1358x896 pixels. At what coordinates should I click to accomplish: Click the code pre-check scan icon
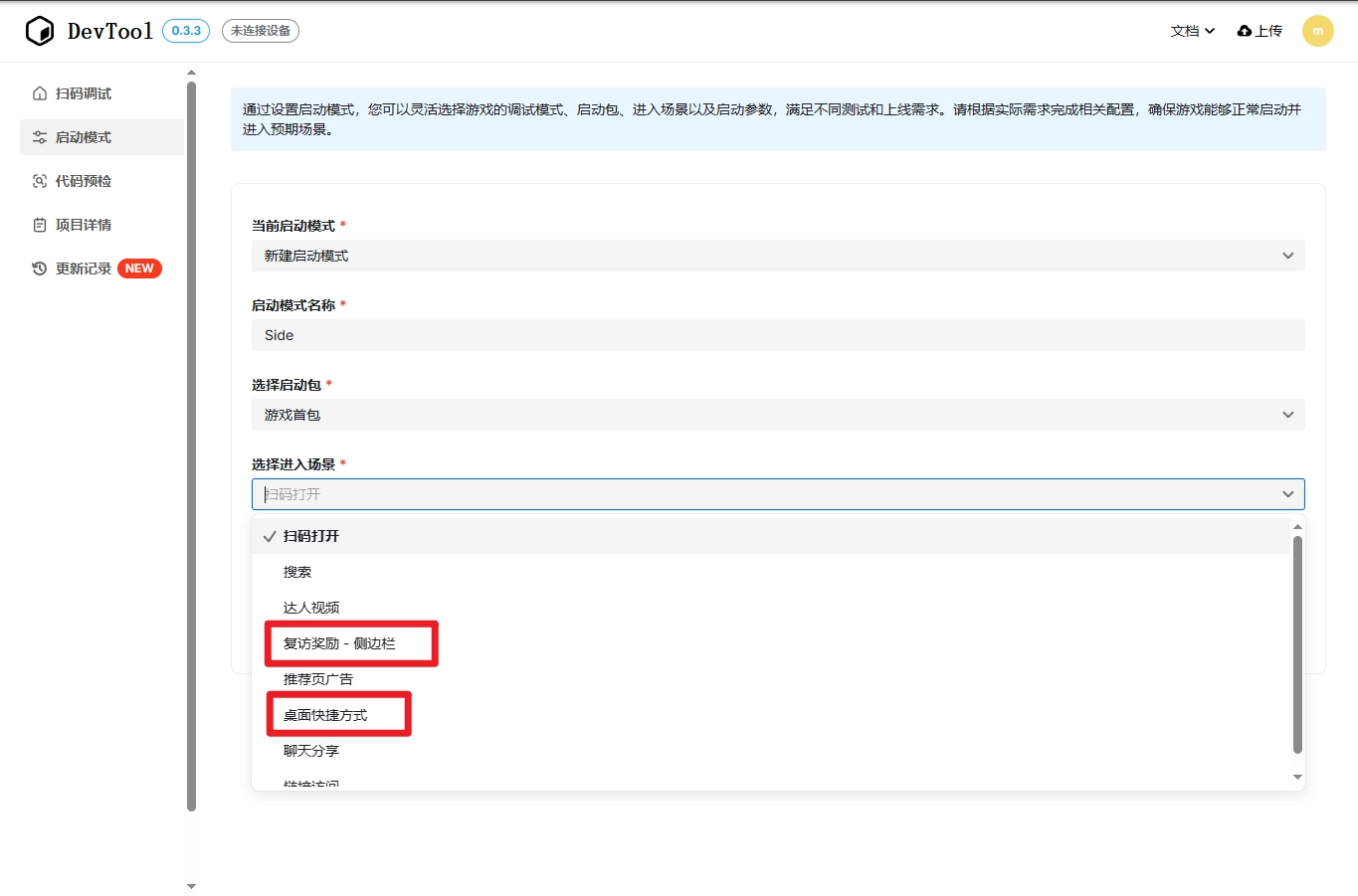pyautogui.click(x=40, y=181)
